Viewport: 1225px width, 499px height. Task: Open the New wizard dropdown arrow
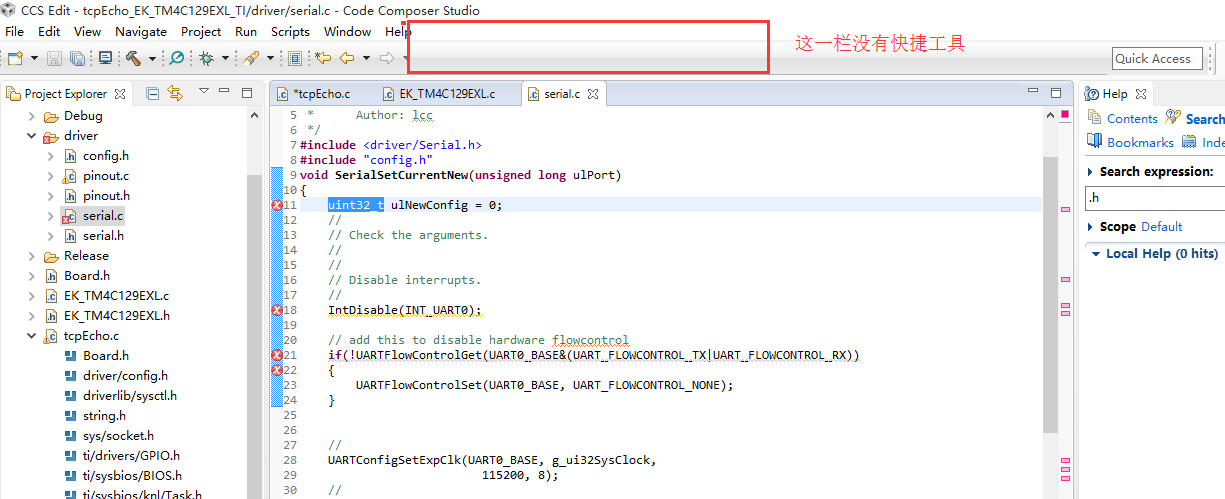[x=34, y=58]
